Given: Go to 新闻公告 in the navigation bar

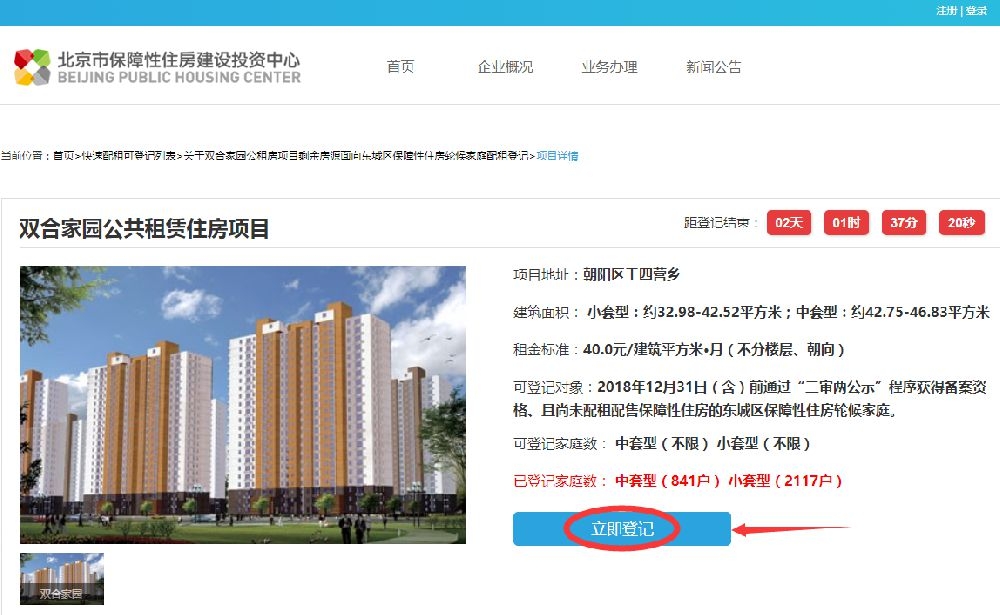Looking at the screenshot, I should coord(713,67).
